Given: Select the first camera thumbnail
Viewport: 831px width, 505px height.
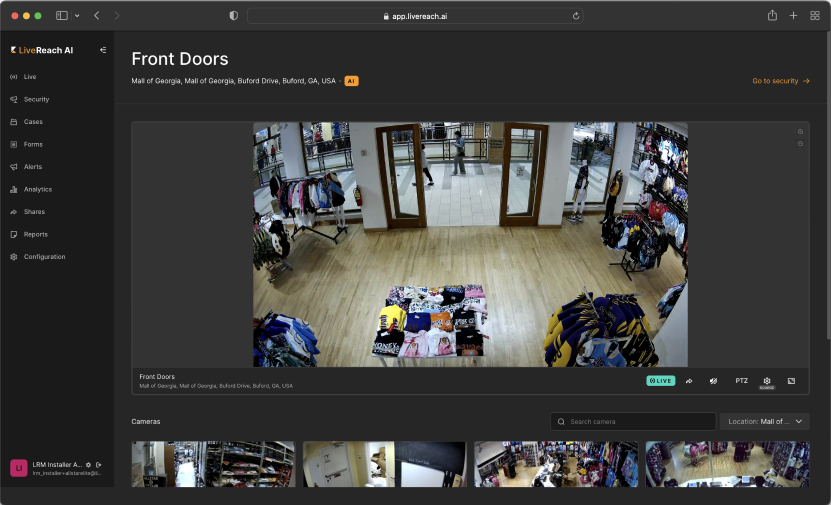Looking at the screenshot, I should click(x=213, y=464).
